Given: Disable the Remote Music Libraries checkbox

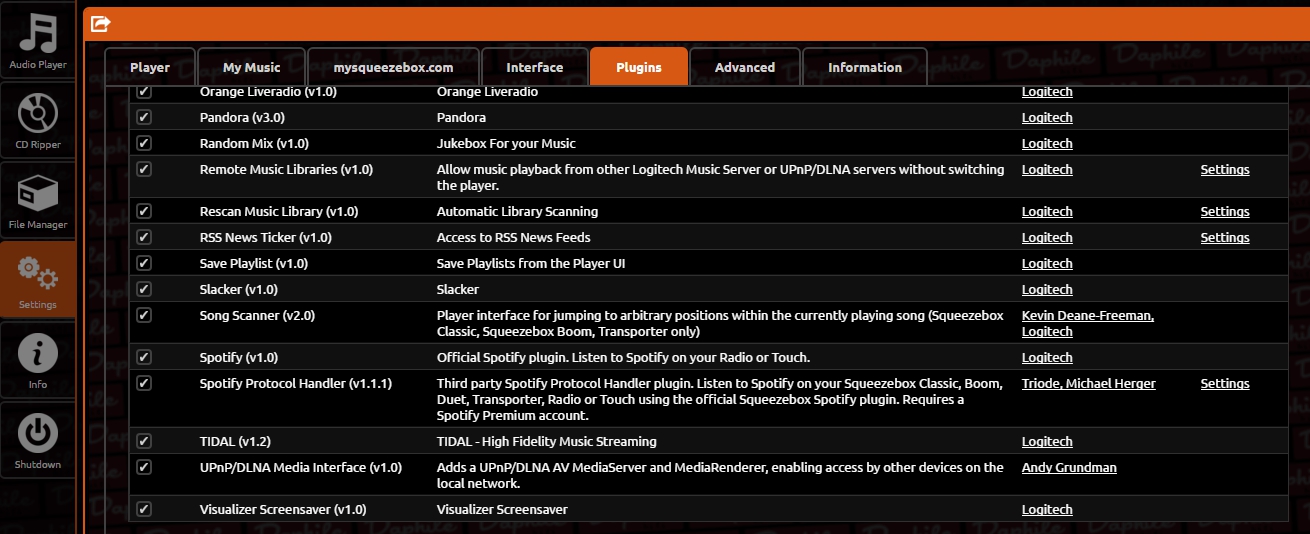Looking at the screenshot, I should click(144, 169).
